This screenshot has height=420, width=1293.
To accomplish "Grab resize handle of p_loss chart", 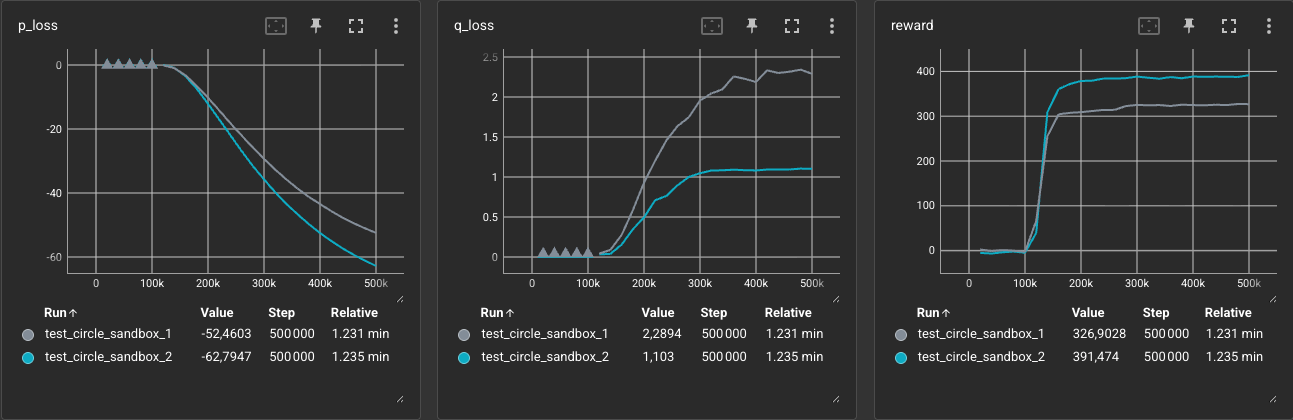I will point(400,298).
